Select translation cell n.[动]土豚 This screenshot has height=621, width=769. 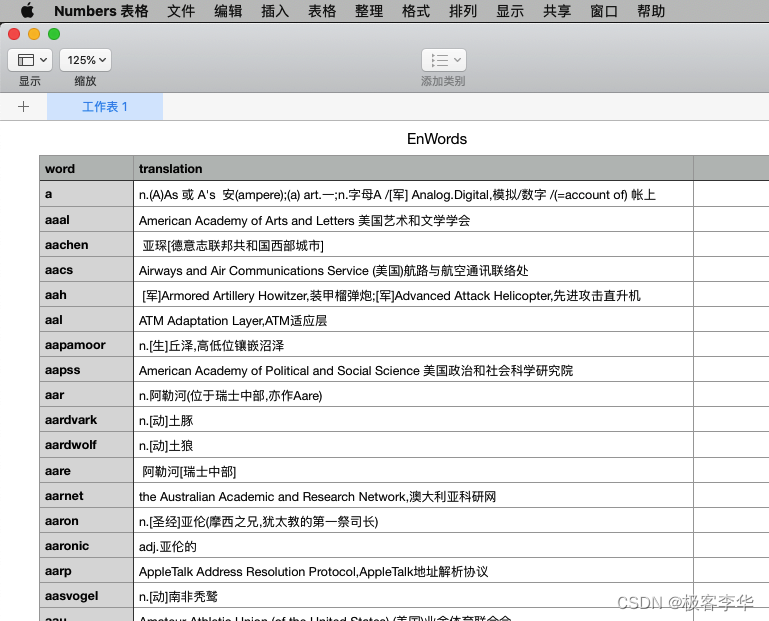pos(413,419)
